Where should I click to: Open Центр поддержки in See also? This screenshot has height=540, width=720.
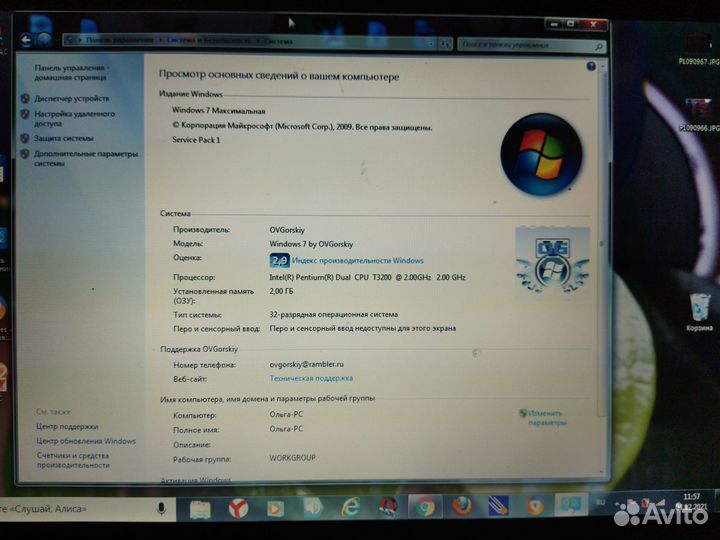coord(67,427)
